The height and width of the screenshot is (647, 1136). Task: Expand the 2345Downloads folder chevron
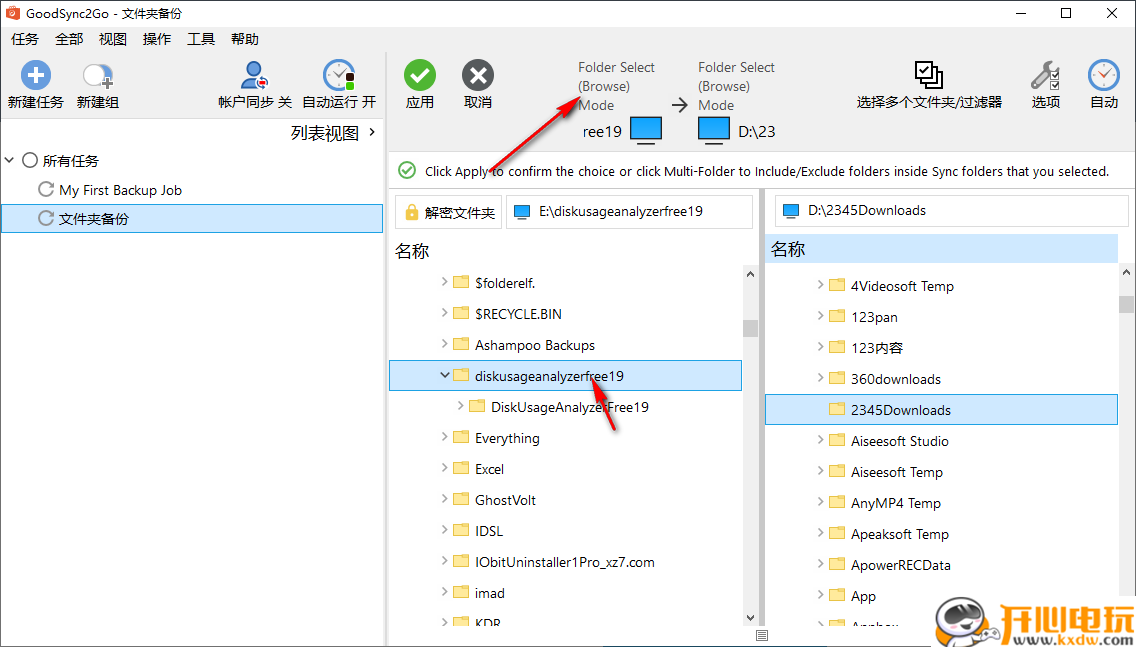pos(818,409)
